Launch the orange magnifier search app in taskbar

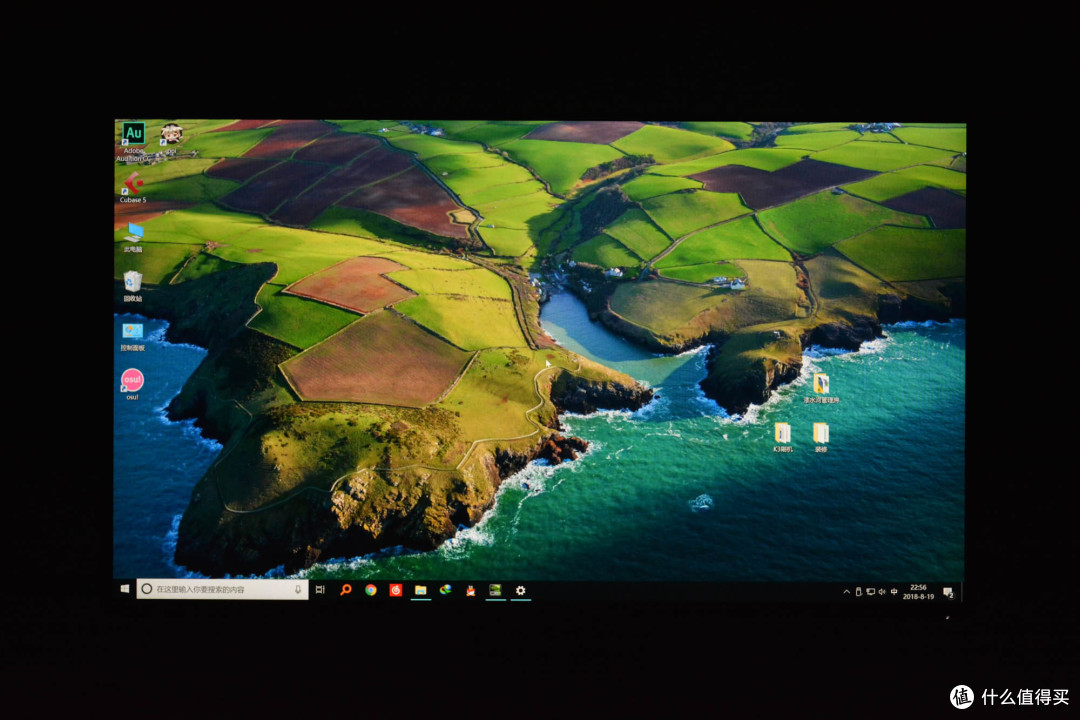pyautogui.click(x=346, y=590)
